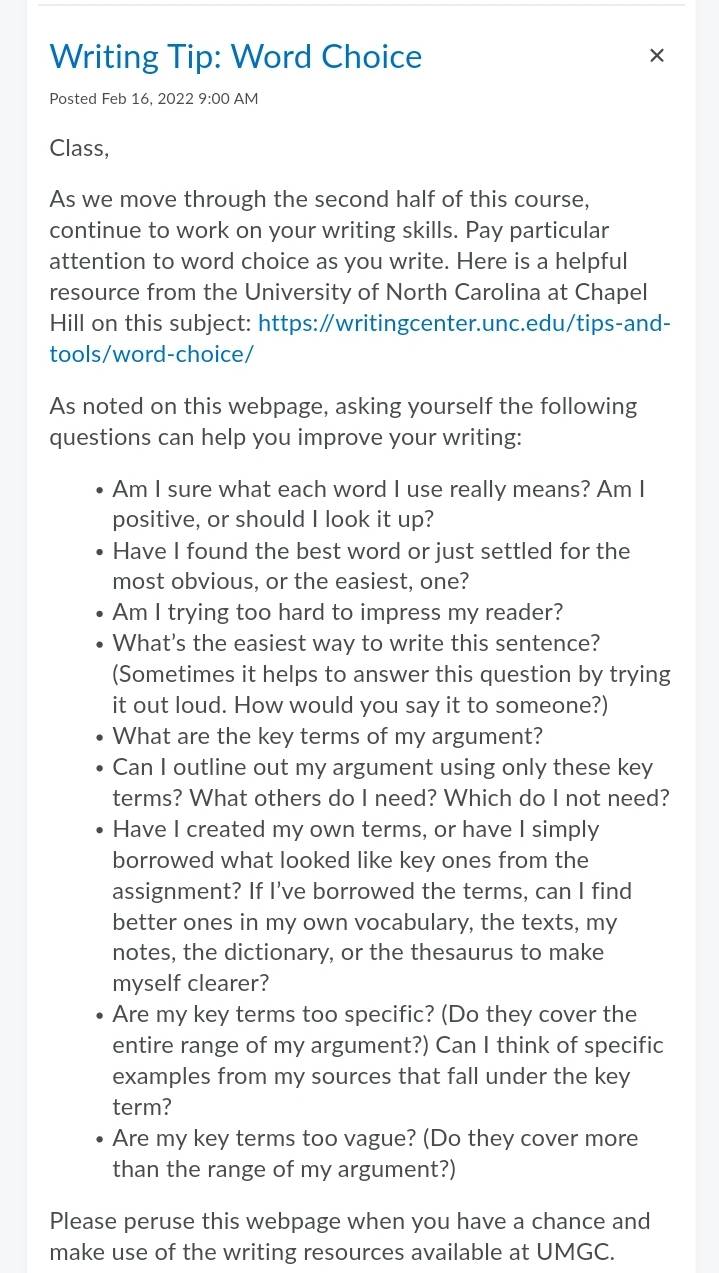719x1273 pixels.
Task: Select the Posted Feb 16, 2022 timestamp
Action: tap(154, 99)
